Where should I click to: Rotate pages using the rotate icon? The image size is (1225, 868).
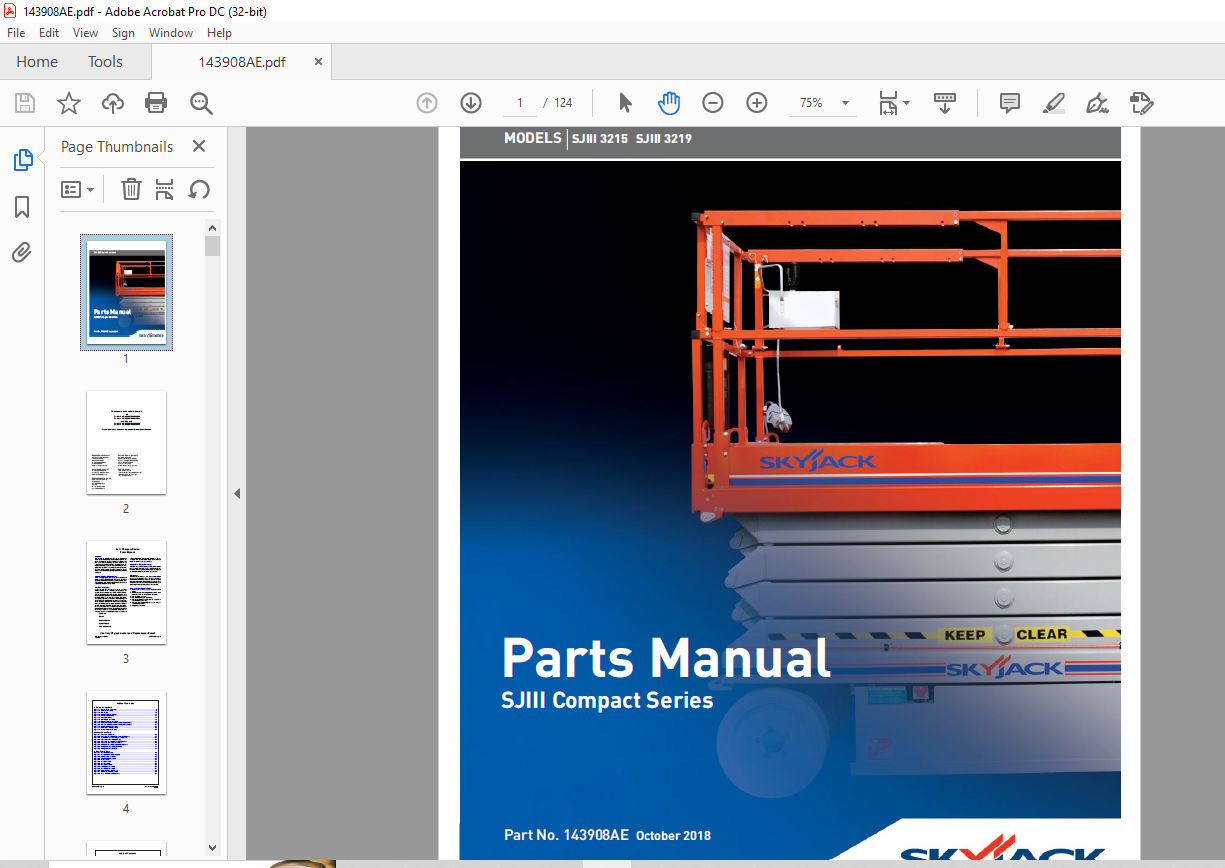point(199,189)
